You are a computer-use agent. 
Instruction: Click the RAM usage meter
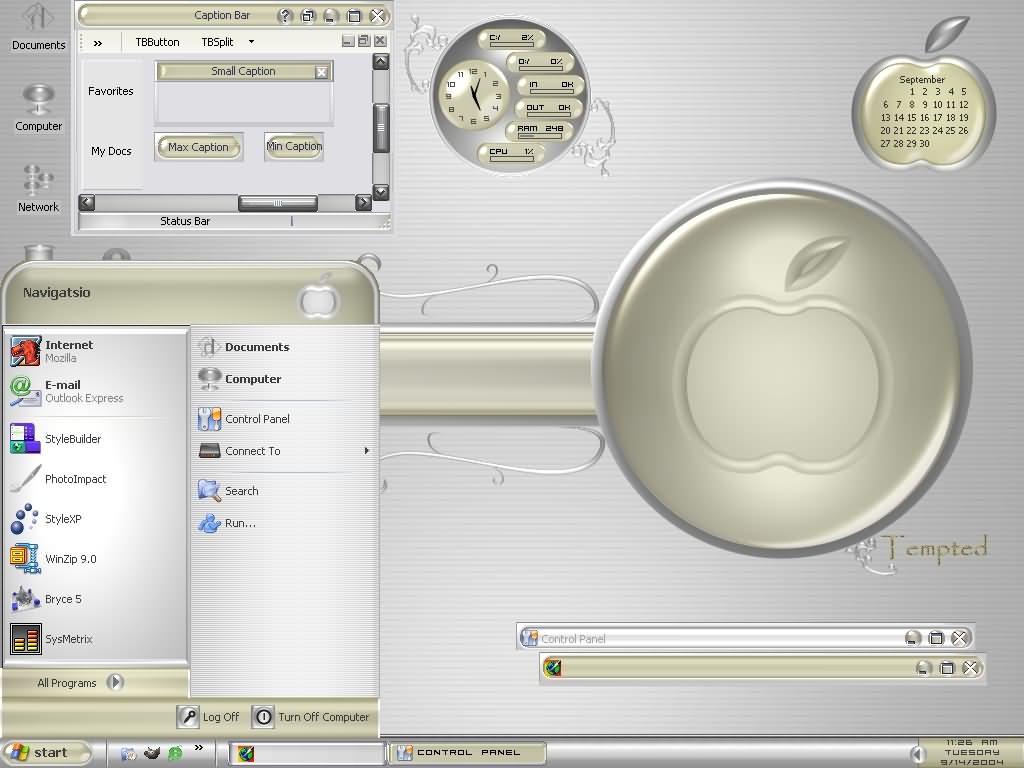click(540, 131)
